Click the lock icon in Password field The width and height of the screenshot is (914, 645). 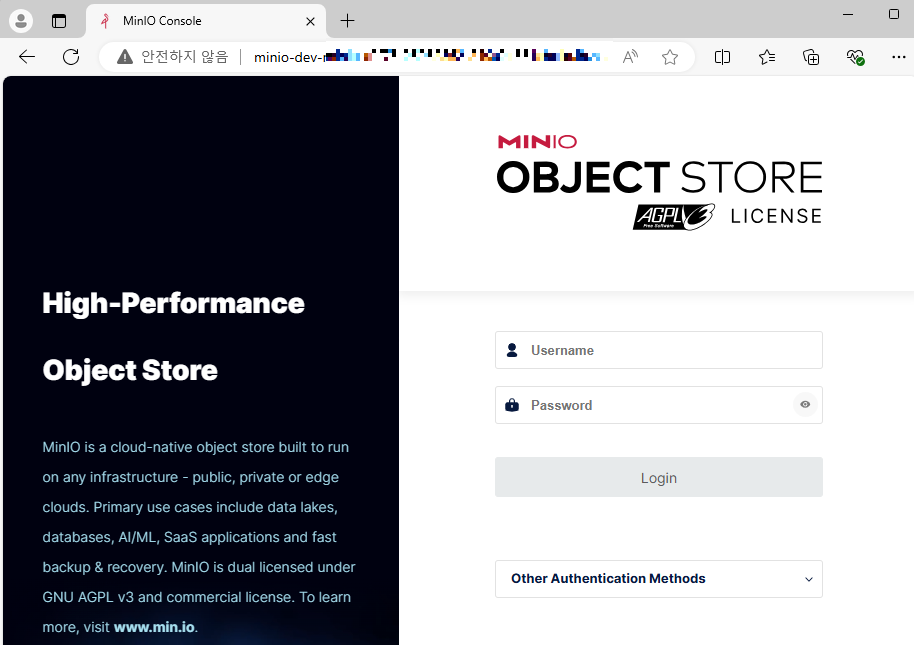pyautogui.click(x=512, y=405)
